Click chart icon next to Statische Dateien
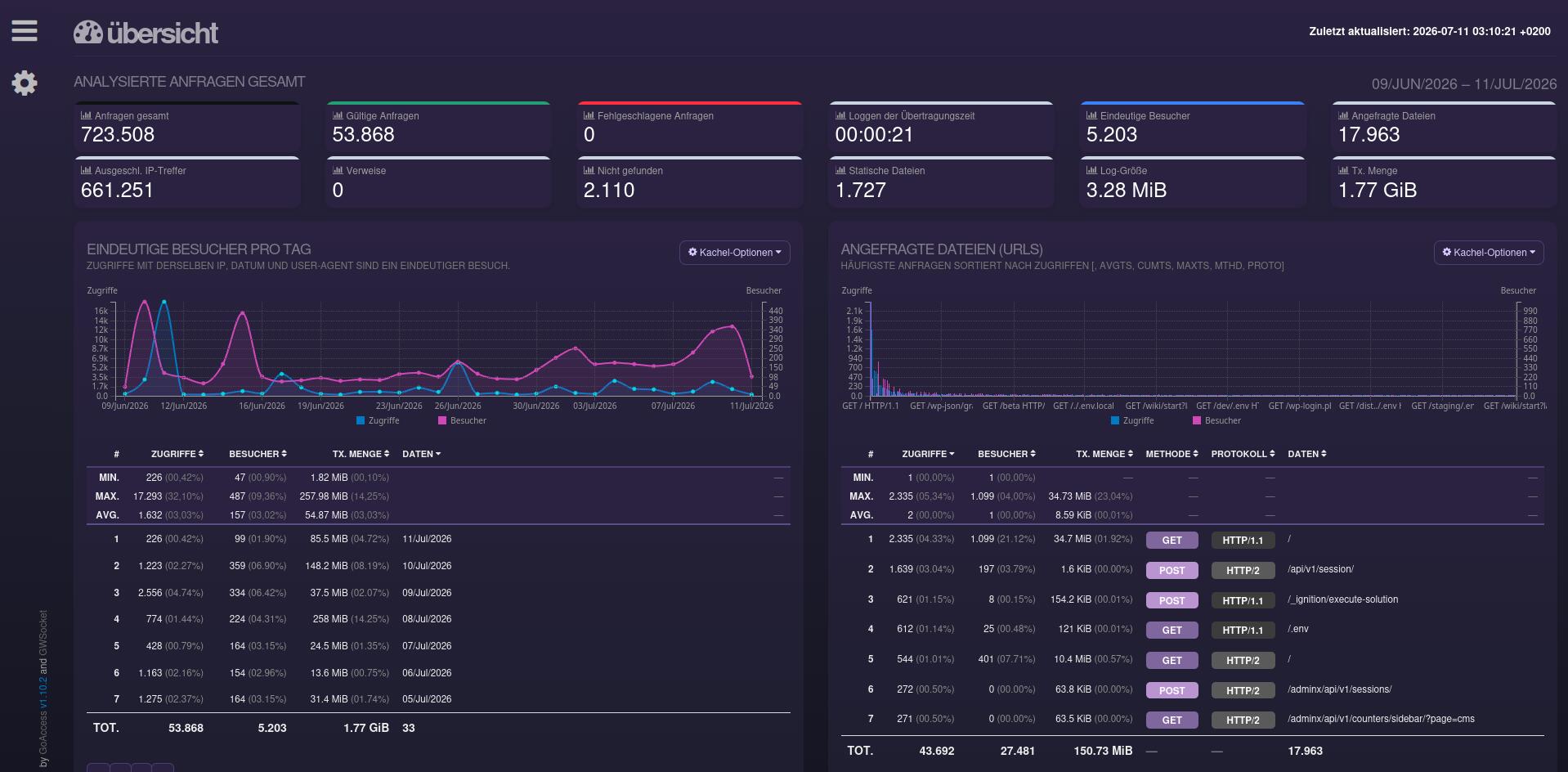Viewport: 1568px width, 772px height. coord(840,170)
